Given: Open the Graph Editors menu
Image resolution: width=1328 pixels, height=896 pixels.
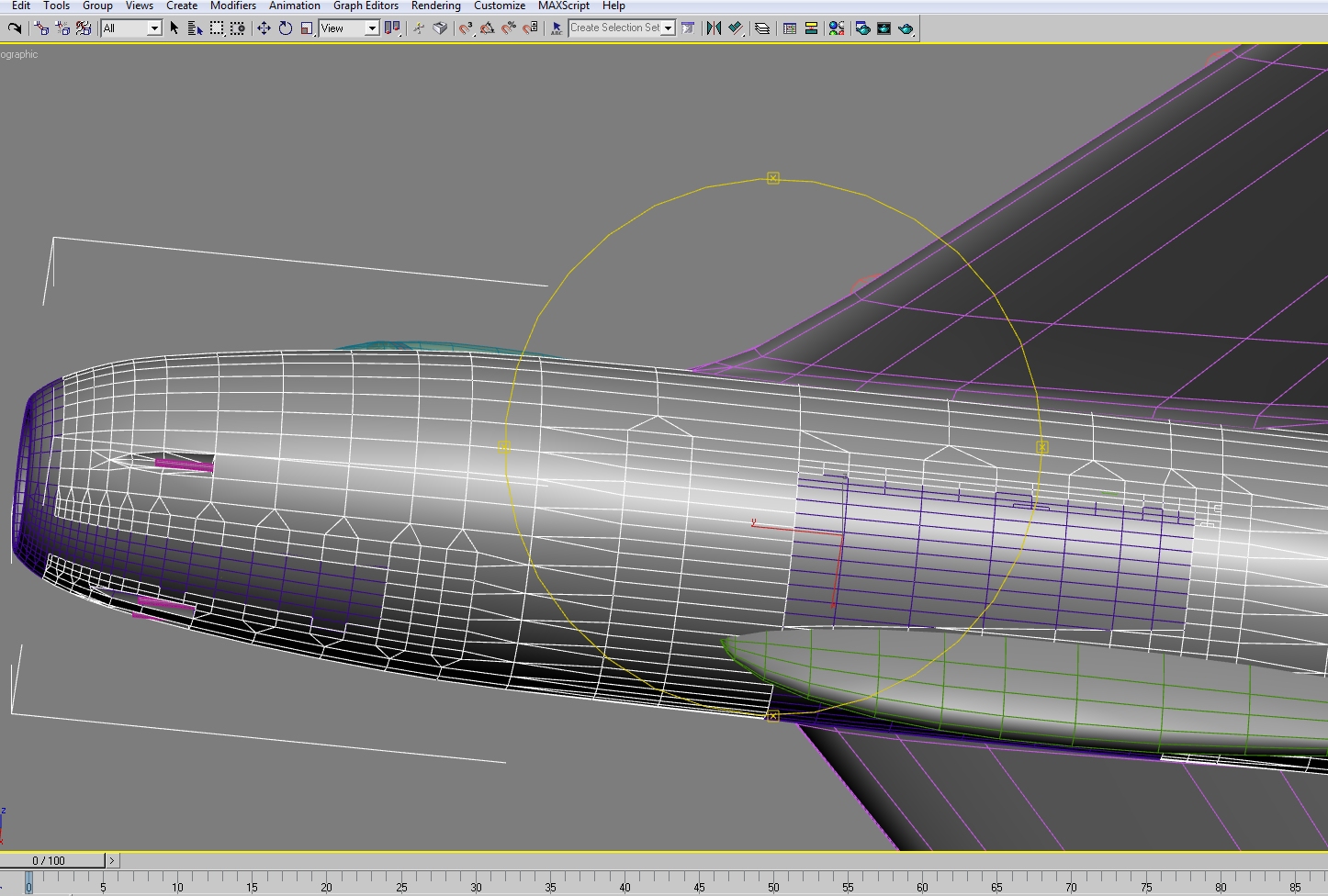Looking at the screenshot, I should point(366,6).
